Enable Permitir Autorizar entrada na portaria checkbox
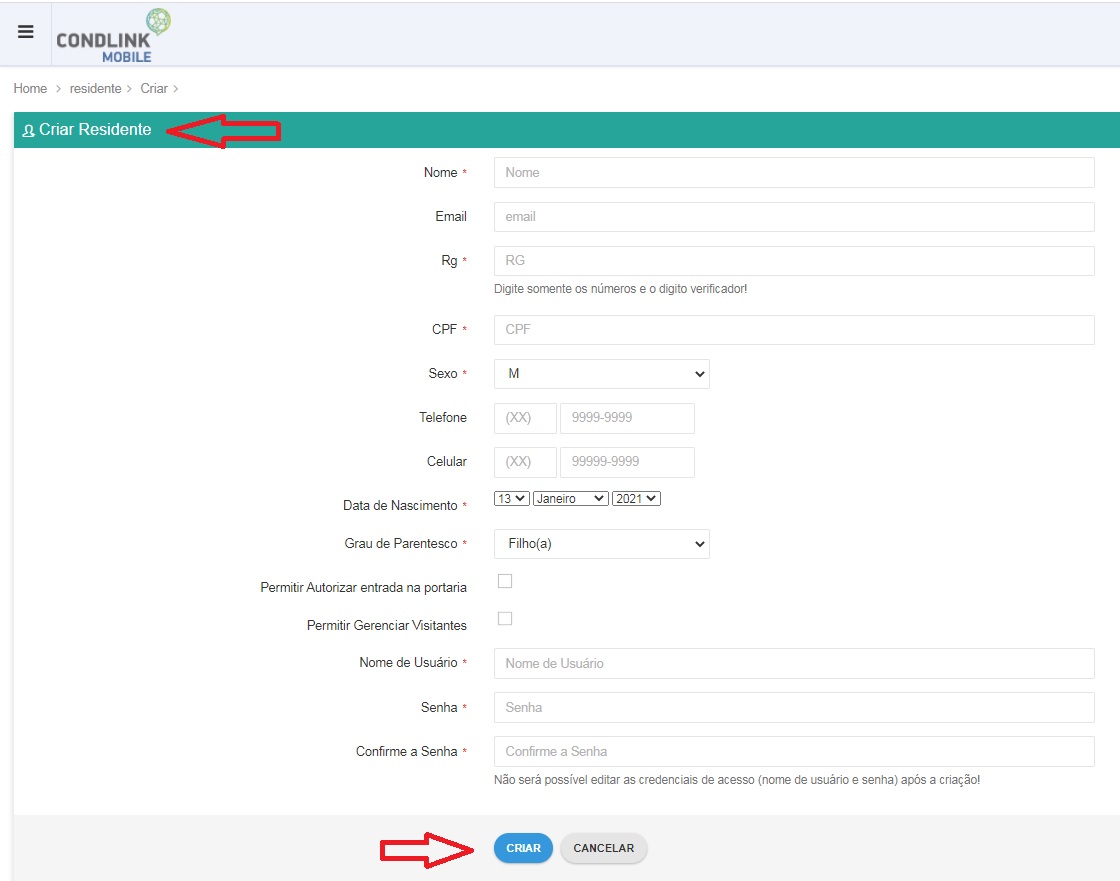 pos(505,581)
